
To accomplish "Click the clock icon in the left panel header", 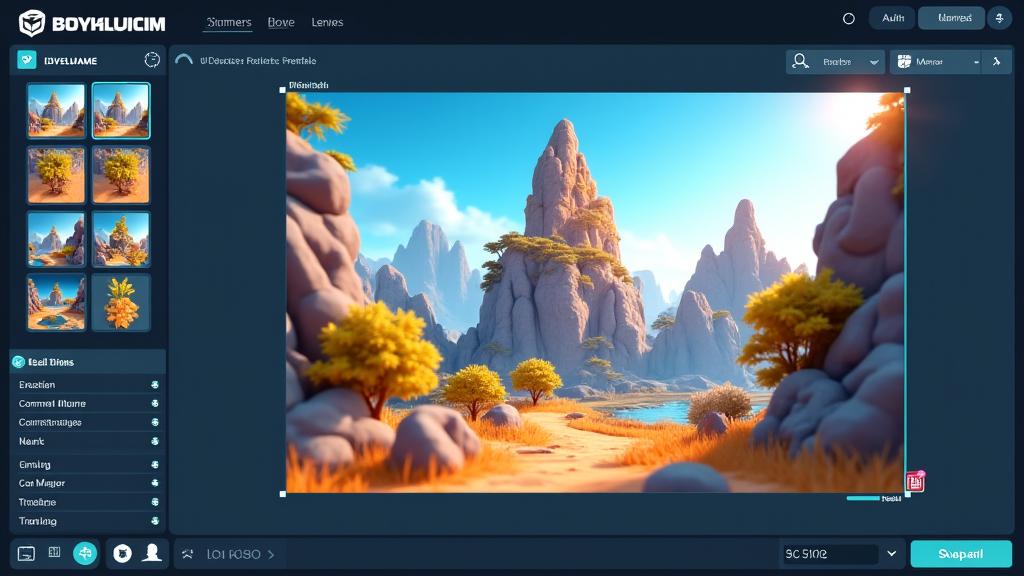I will click(152, 60).
